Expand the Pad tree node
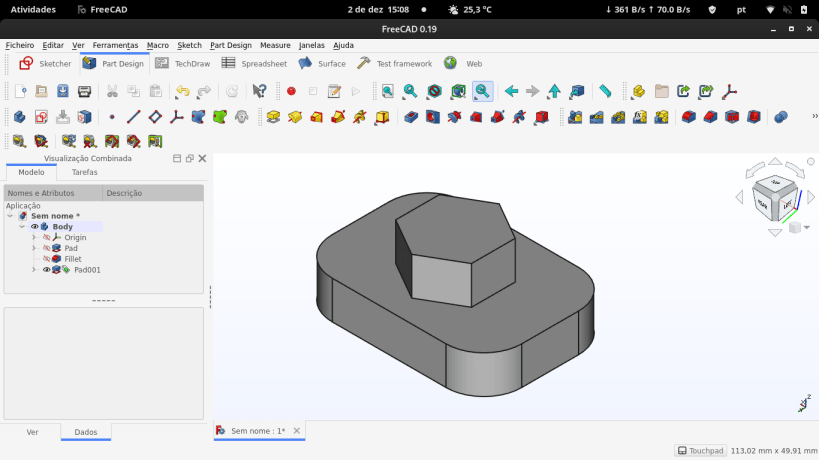Viewport: 819px width, 460px height. click(34, 248)
